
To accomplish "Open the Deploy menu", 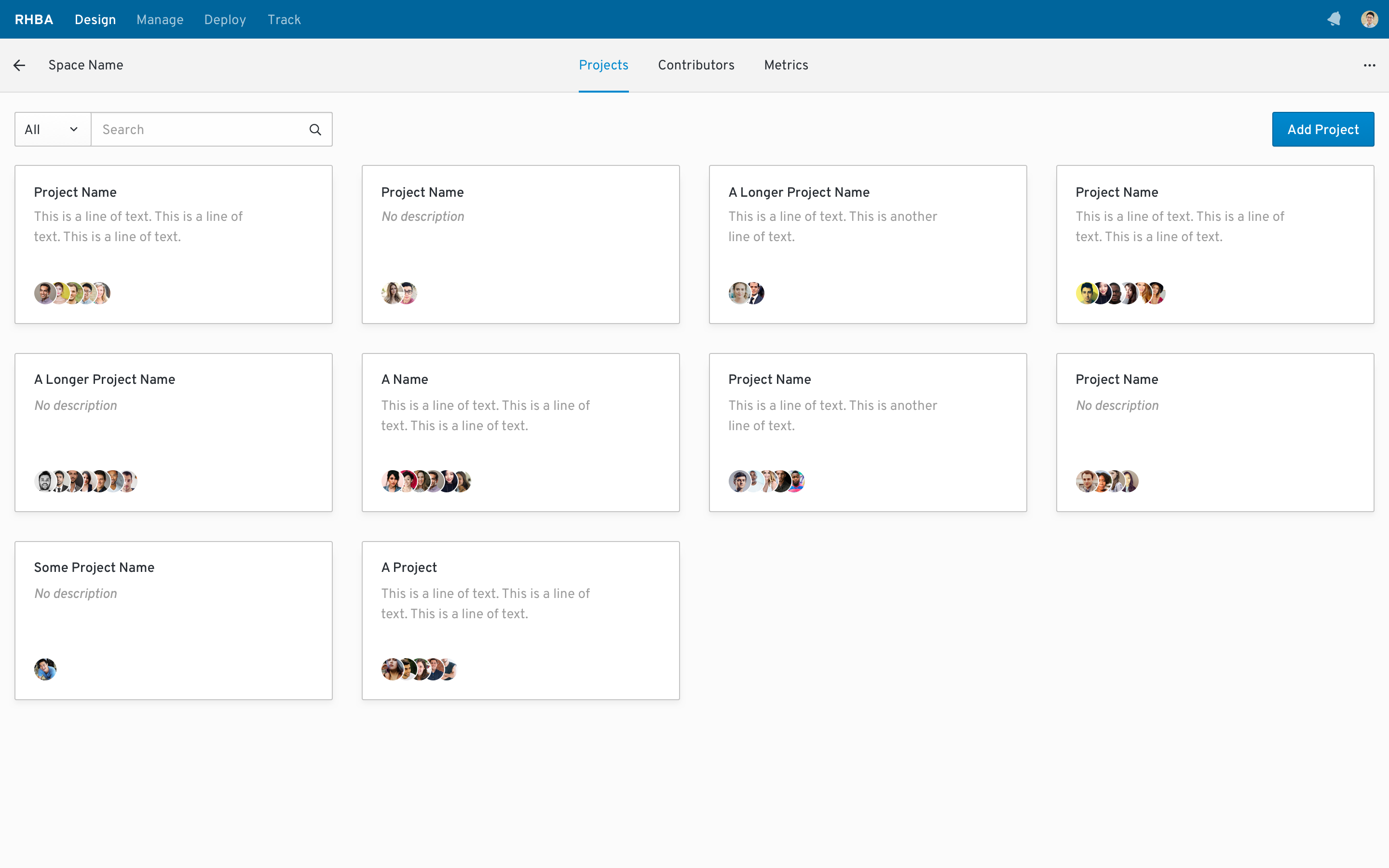I will coord(225,19).
